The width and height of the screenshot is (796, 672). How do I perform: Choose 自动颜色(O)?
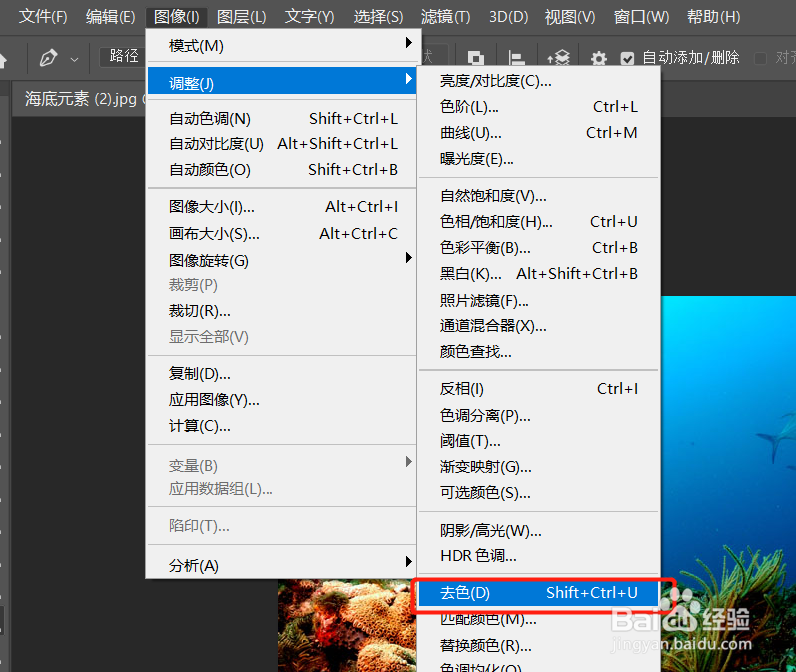tap(284, 170)
